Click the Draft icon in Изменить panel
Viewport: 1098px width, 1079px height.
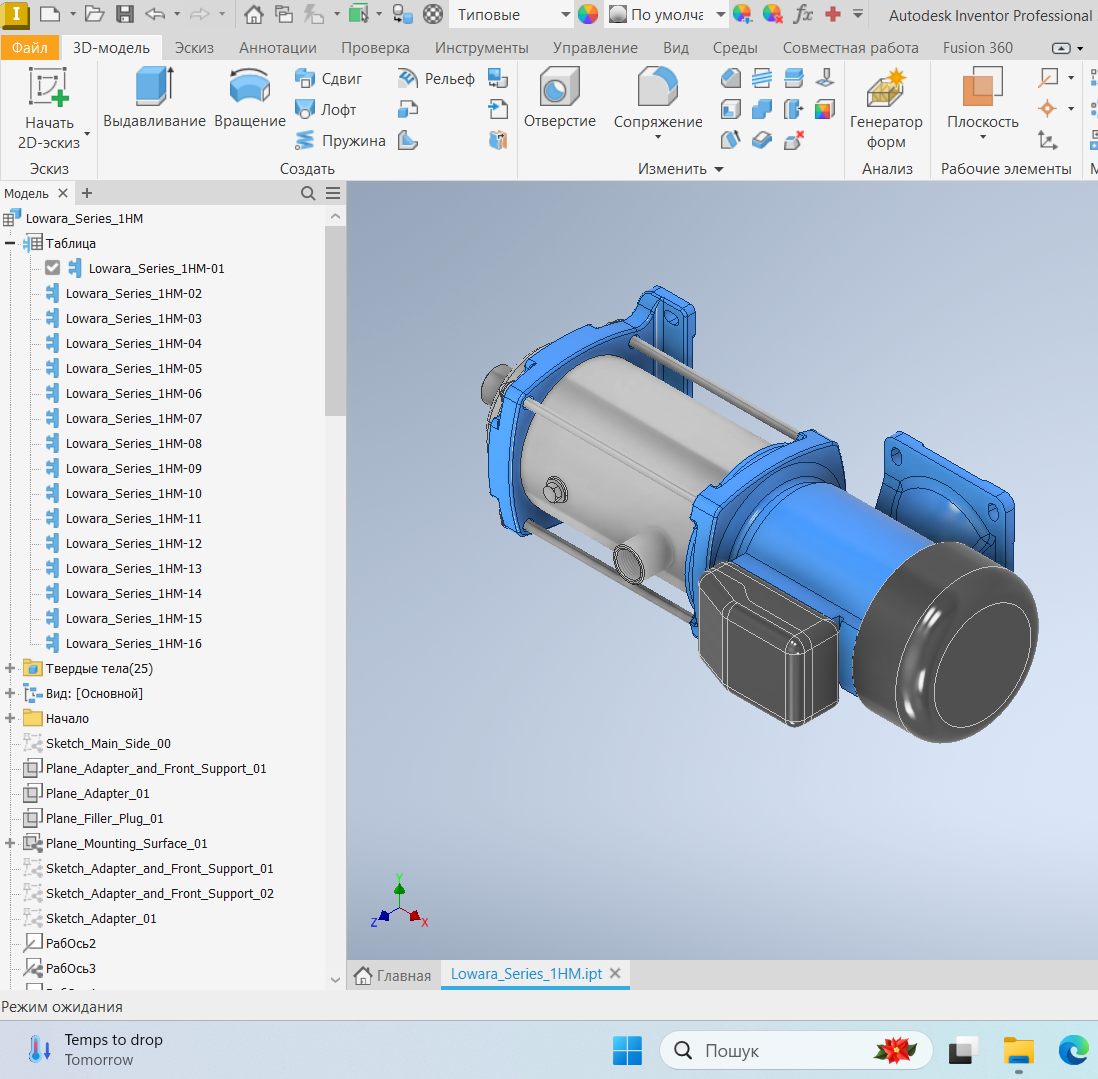click(730, 141)
